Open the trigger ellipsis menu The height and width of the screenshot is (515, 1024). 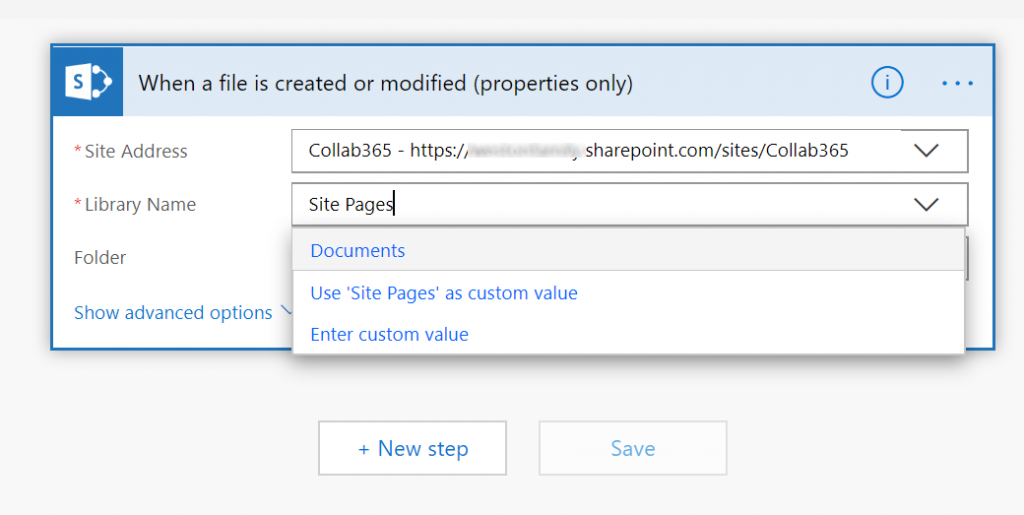957,84
